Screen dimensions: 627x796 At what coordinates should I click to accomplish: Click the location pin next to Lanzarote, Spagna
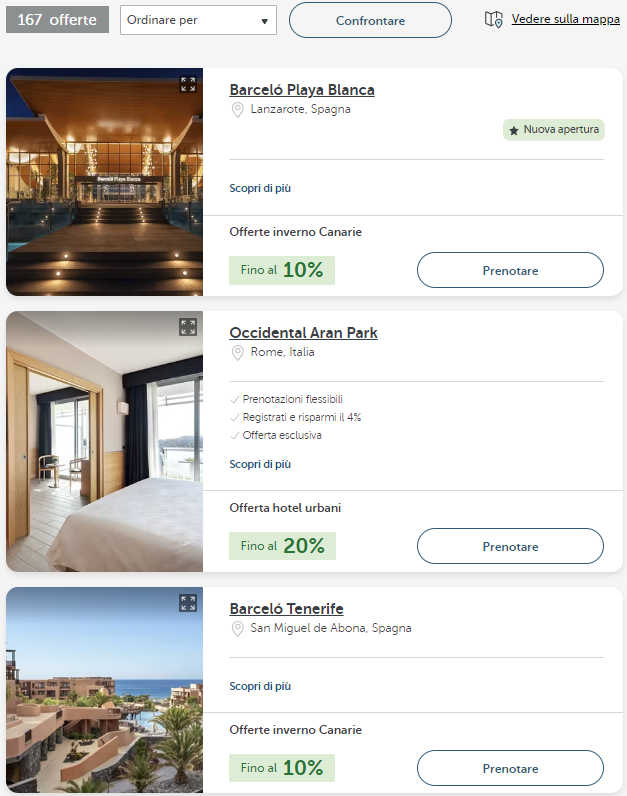pyautogui.click(x=238, y=110)
